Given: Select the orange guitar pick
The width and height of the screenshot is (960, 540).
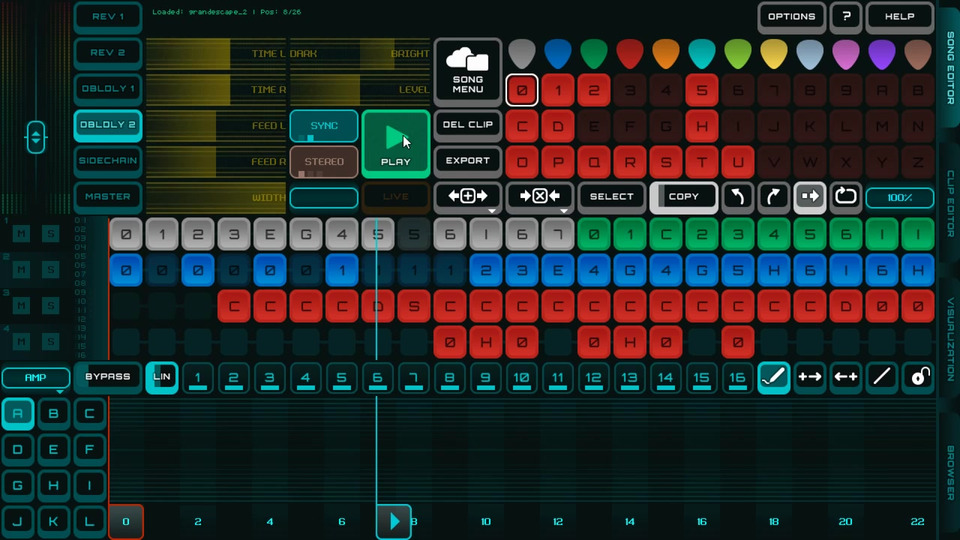Looking at the screenshot, I should pyautogui.click(x=666, y=54).
